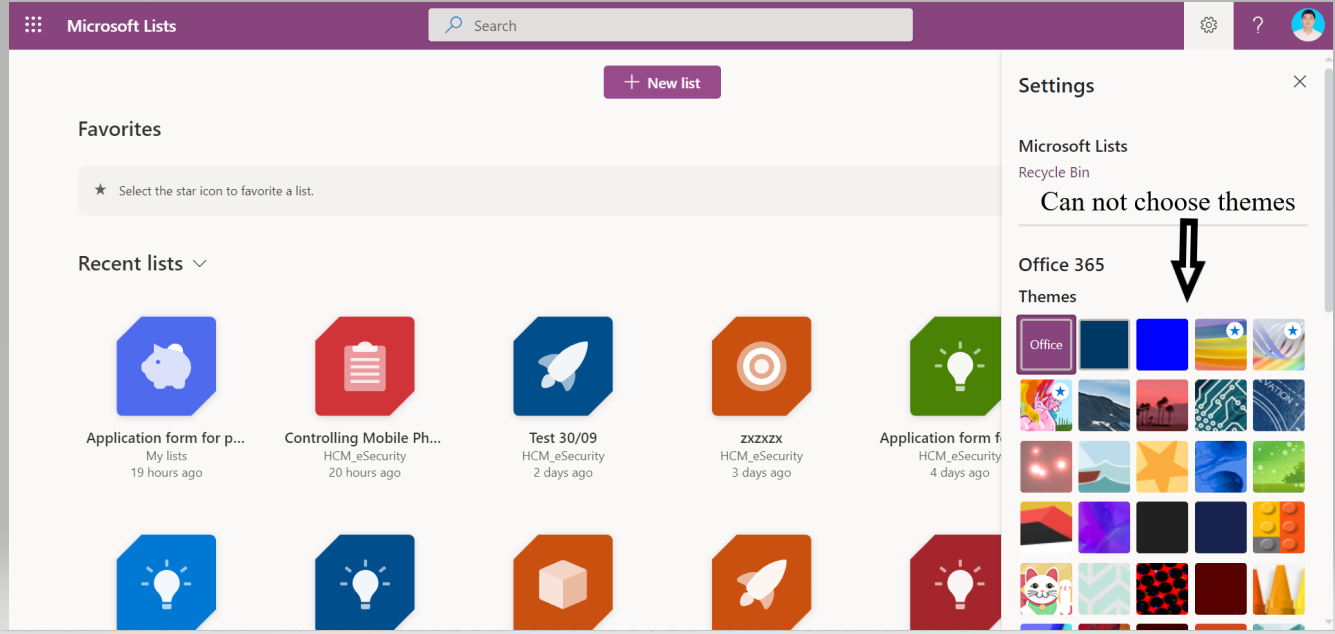
Task: Choose the bright blue solid theme
Action: point(1162,345)
